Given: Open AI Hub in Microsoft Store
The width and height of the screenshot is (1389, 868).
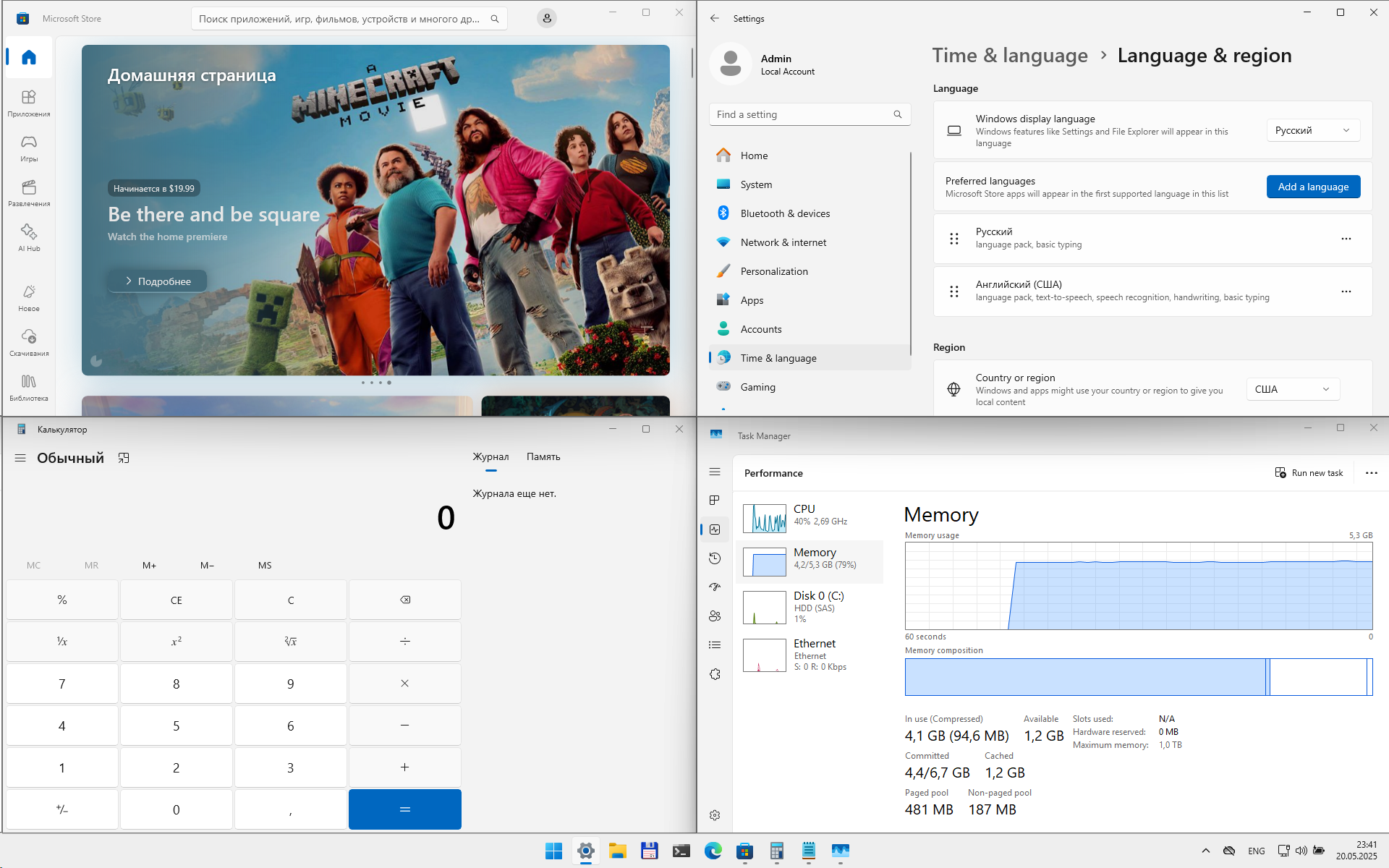Looking at the screenshot, I should pos(29,238).
